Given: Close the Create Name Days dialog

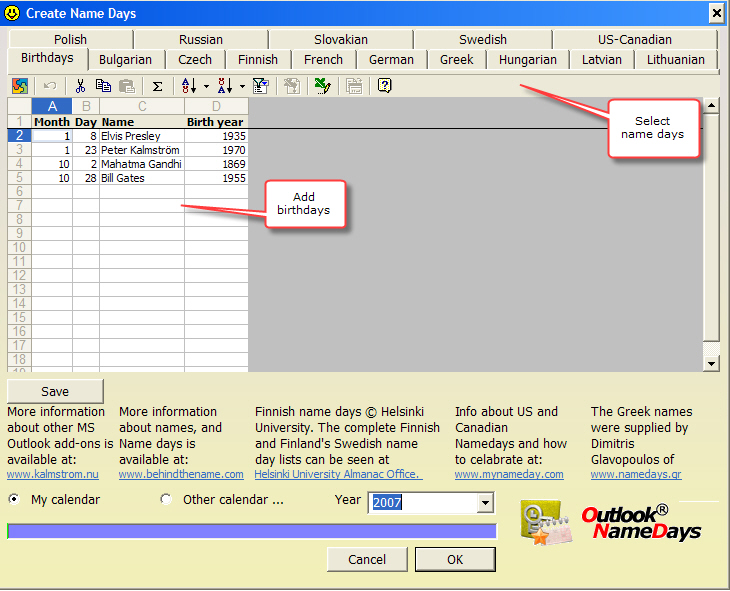Looking at the screenshot, I should click(x=716, y=14).
